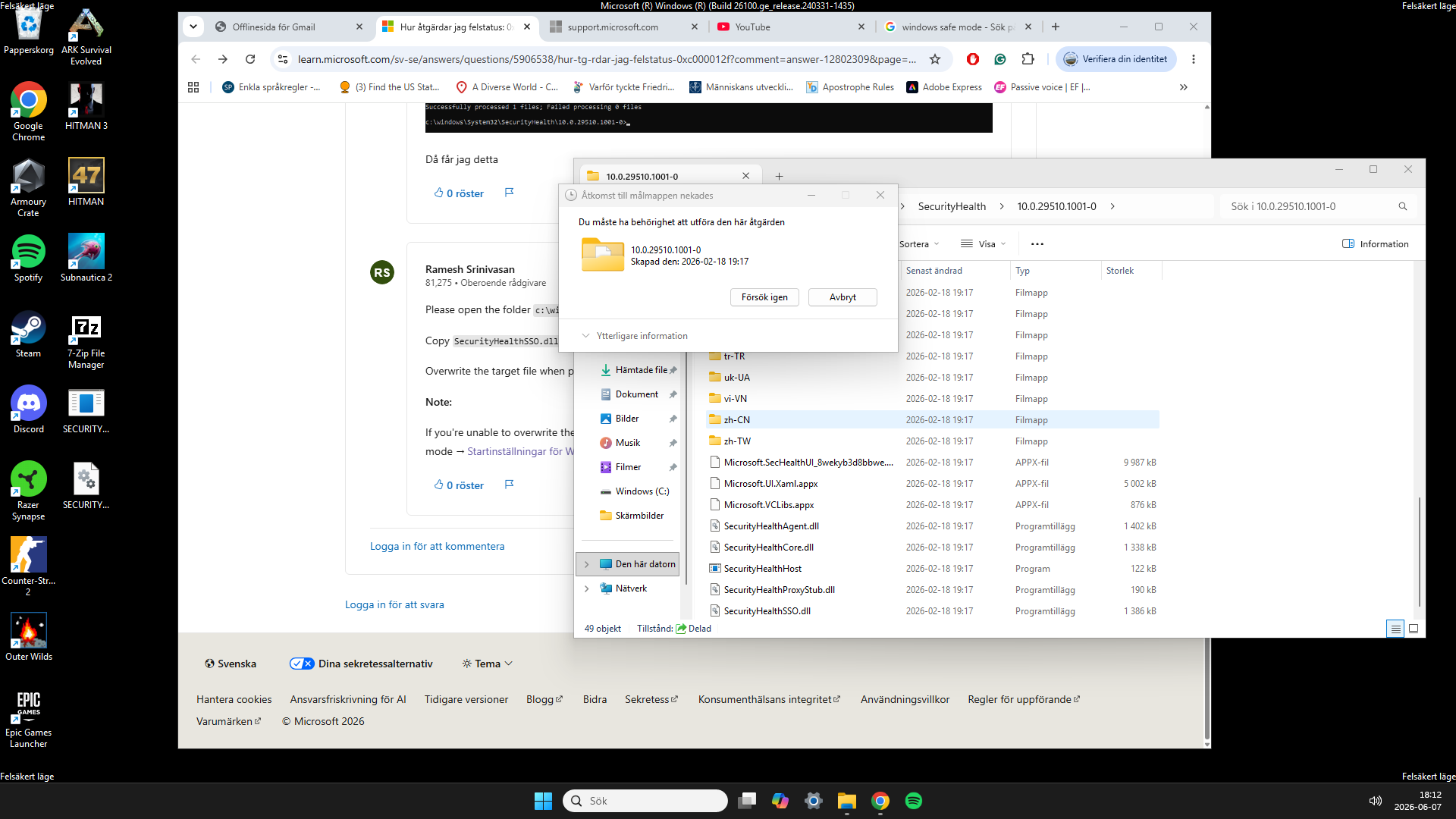Open Subnautica 2 desktop shortcut

point(86,258)
